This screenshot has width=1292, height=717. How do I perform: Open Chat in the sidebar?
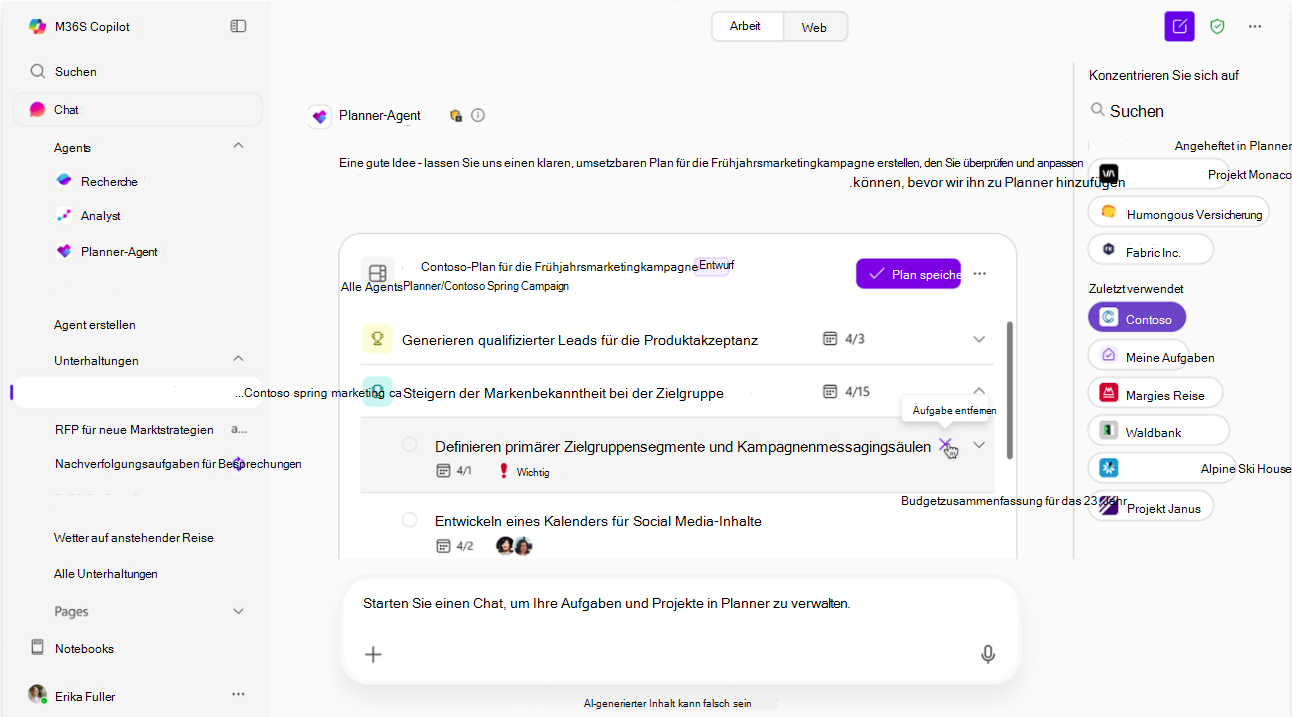(x=138, y=109)
